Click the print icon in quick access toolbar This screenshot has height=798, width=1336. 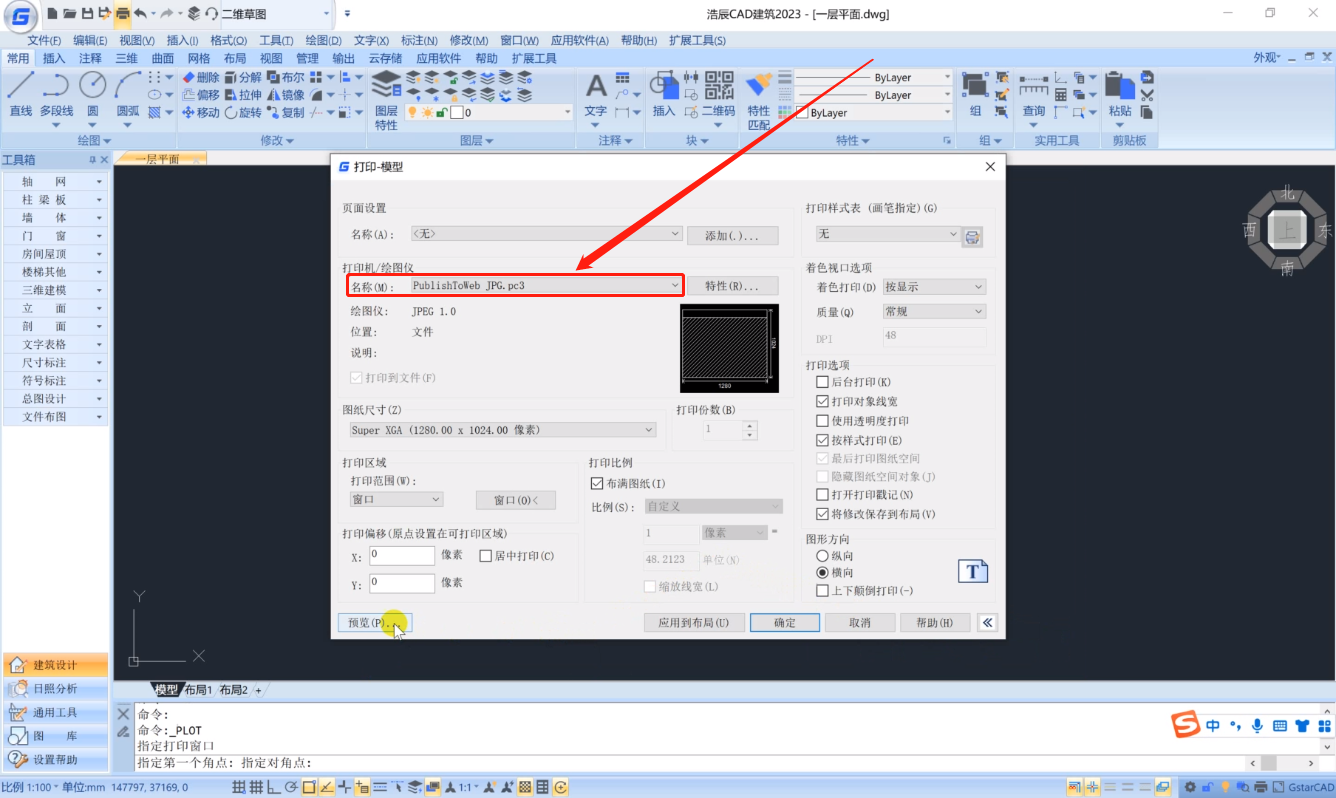tap(122, 13)
